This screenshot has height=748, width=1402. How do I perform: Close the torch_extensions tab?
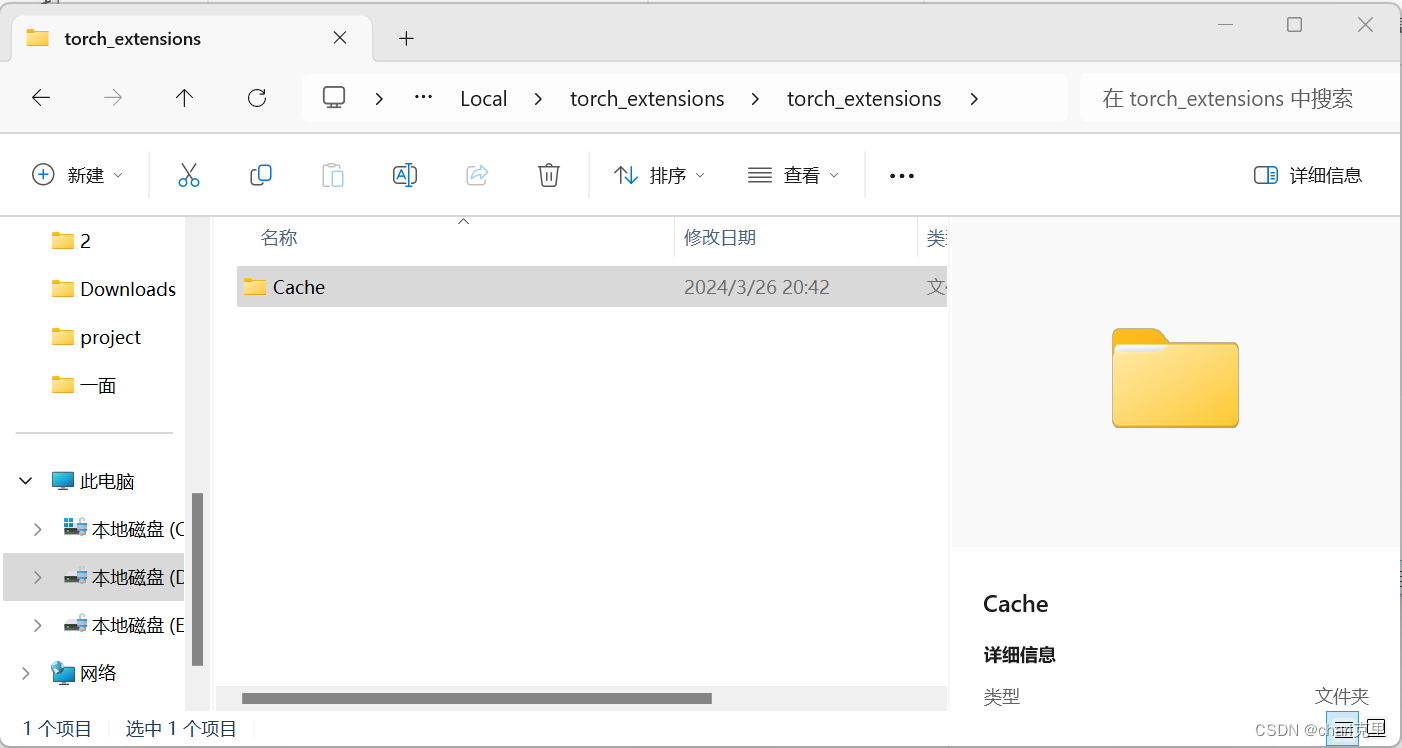point(340,37)
